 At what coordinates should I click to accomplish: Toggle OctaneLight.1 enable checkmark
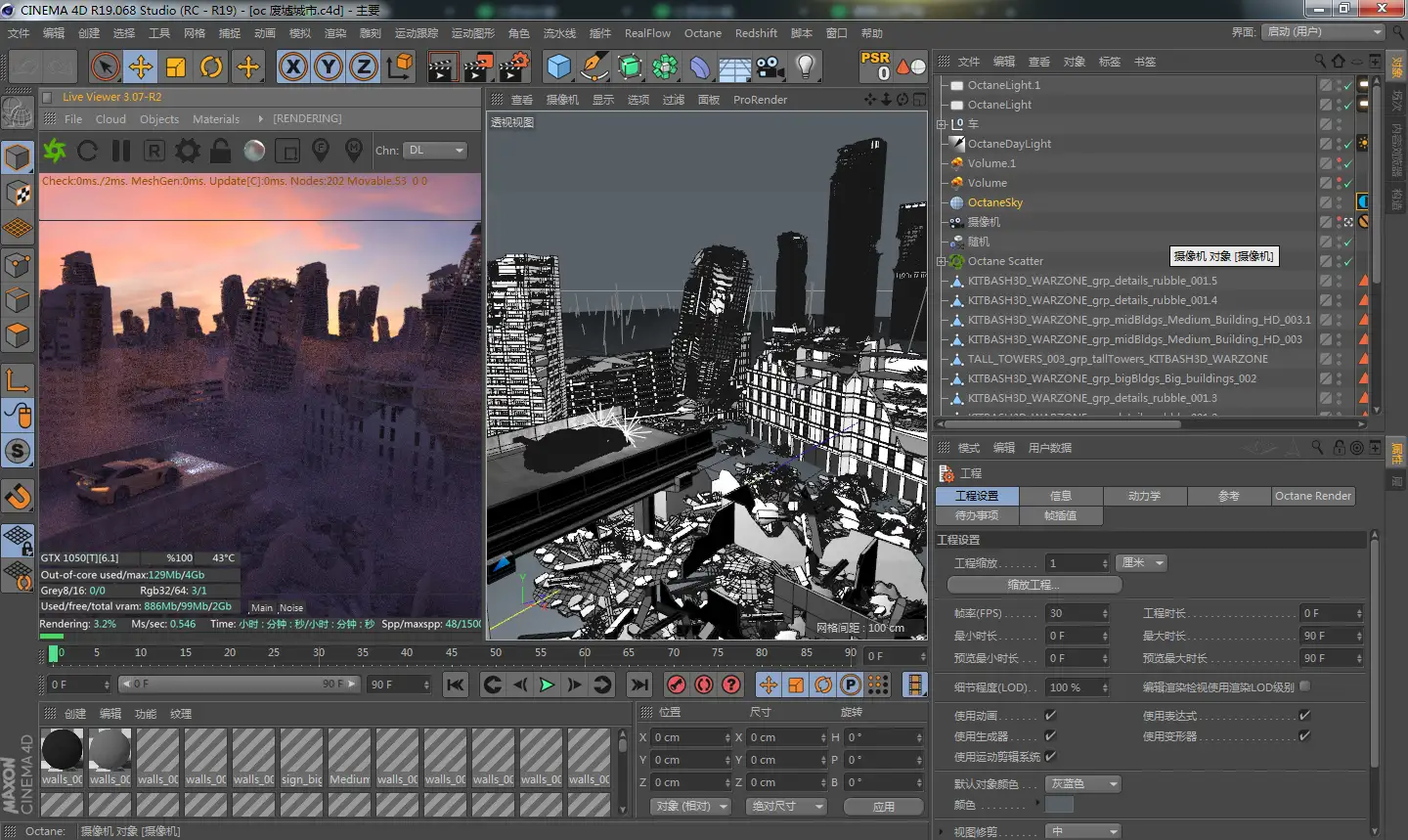(1348, 85)
